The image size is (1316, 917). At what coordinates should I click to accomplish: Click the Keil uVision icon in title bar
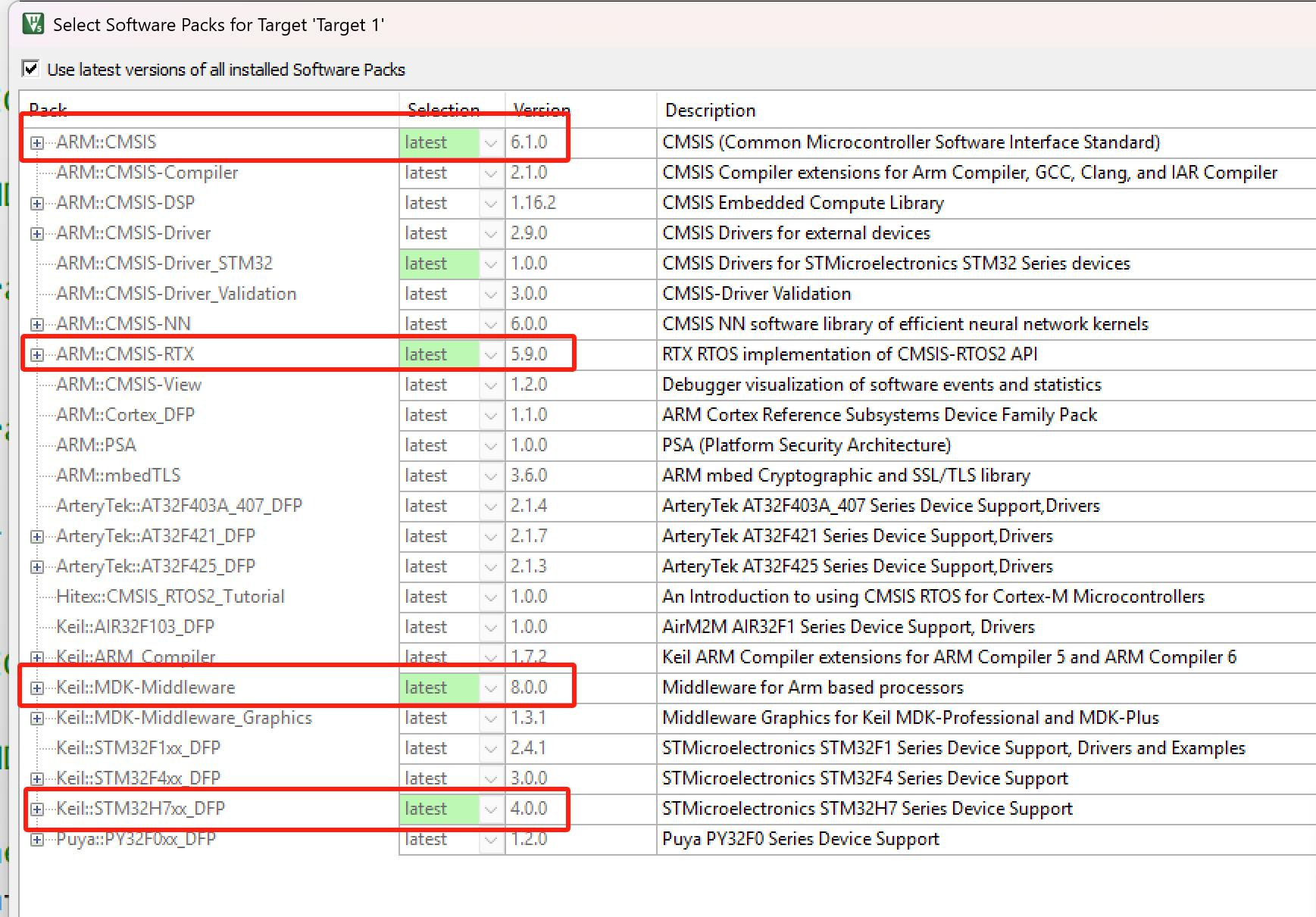click(x=33, y=24)
